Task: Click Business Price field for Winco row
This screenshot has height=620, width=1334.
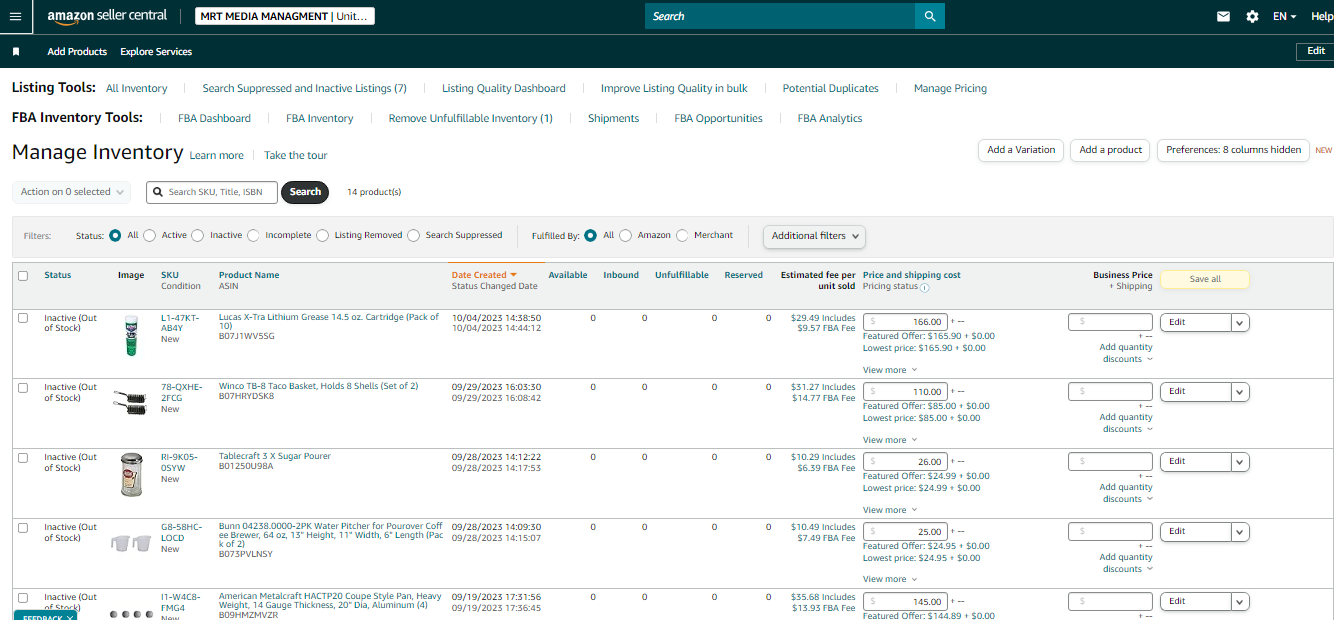Action: [x=1110, y=392]
